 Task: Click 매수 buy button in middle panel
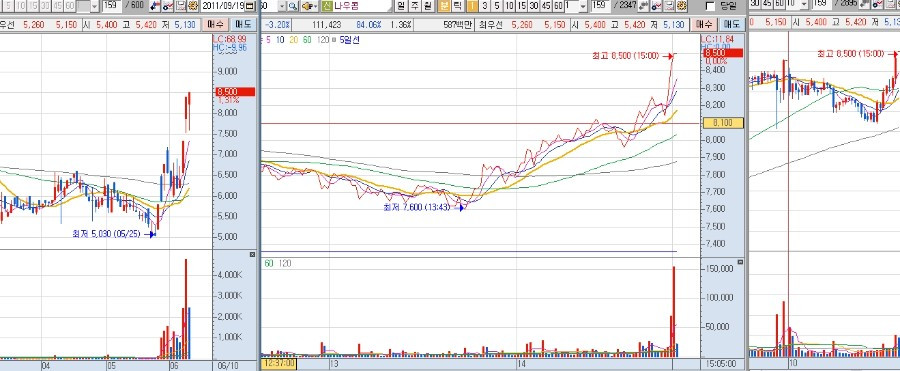click(703, 25)
